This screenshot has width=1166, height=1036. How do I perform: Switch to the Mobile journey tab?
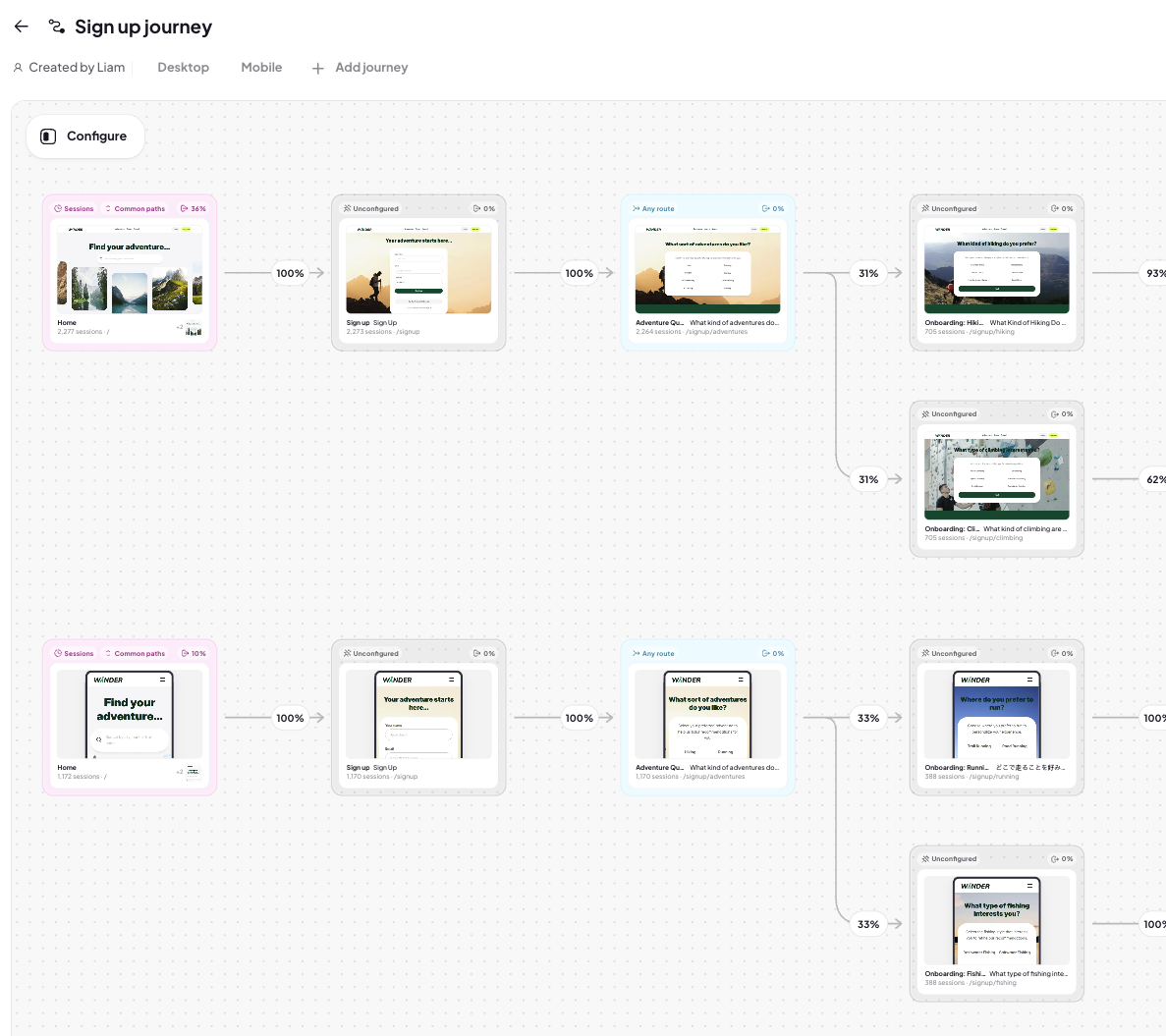pyautogui.click(x=261, y=68)
